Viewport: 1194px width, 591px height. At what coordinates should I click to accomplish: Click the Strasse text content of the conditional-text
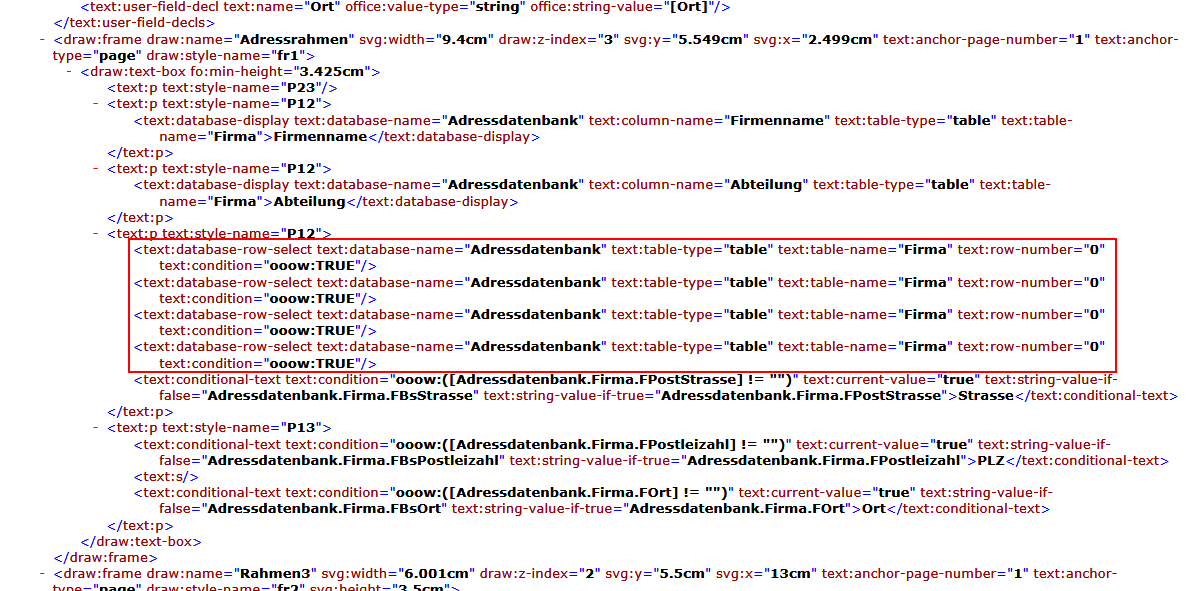[986, 395]
